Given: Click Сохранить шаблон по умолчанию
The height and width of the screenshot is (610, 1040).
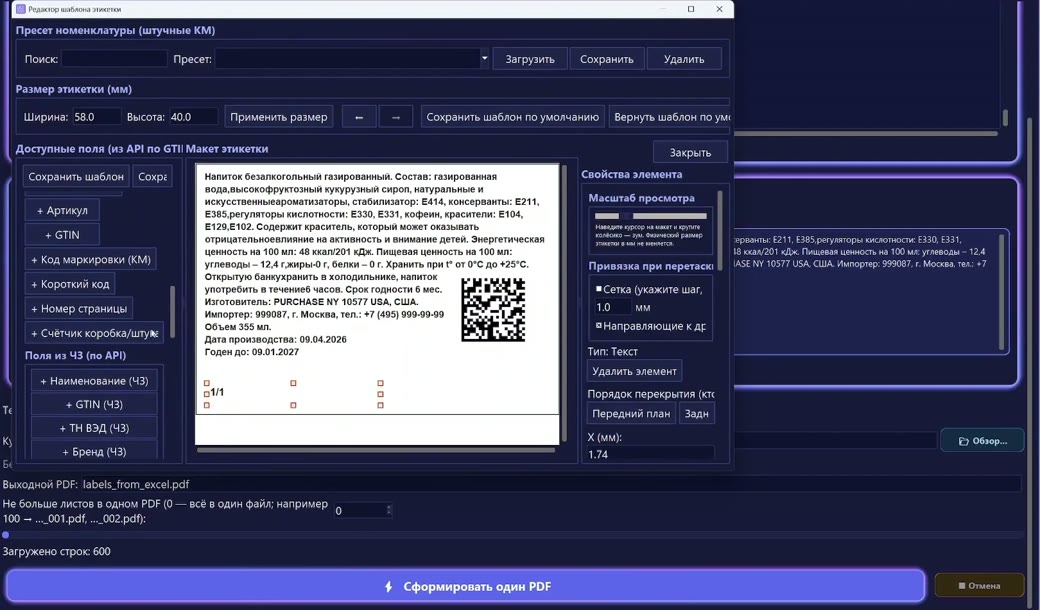Looking at the screenshot, I should 513,117.
